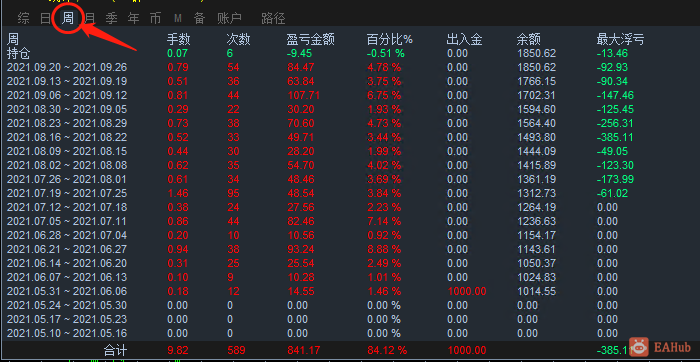Click total trade count 589
700x362 pixels.
pyautogui.click(x=237, y=350)
